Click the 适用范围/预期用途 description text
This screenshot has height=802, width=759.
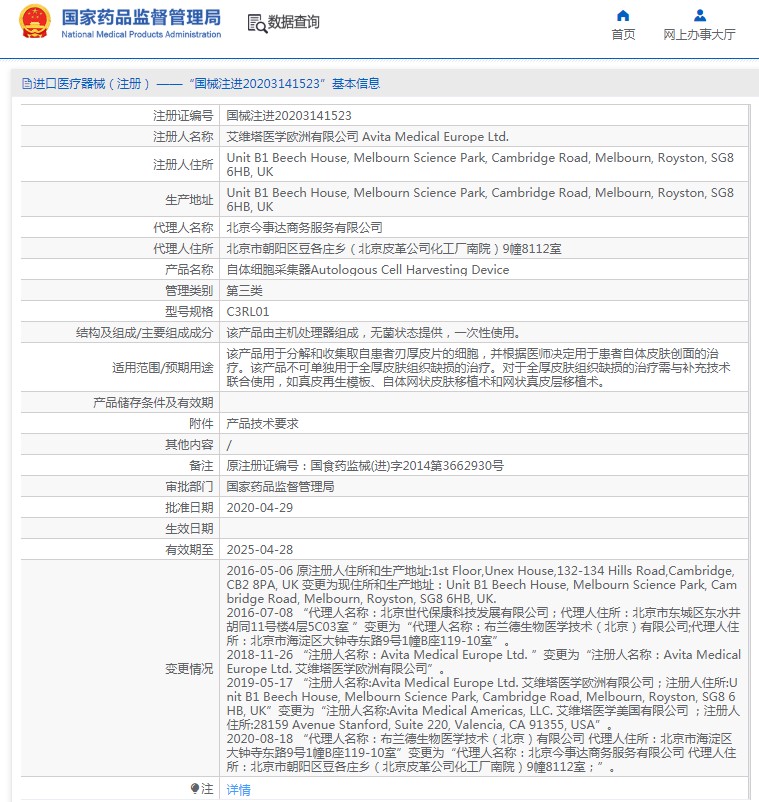(479, 367)
